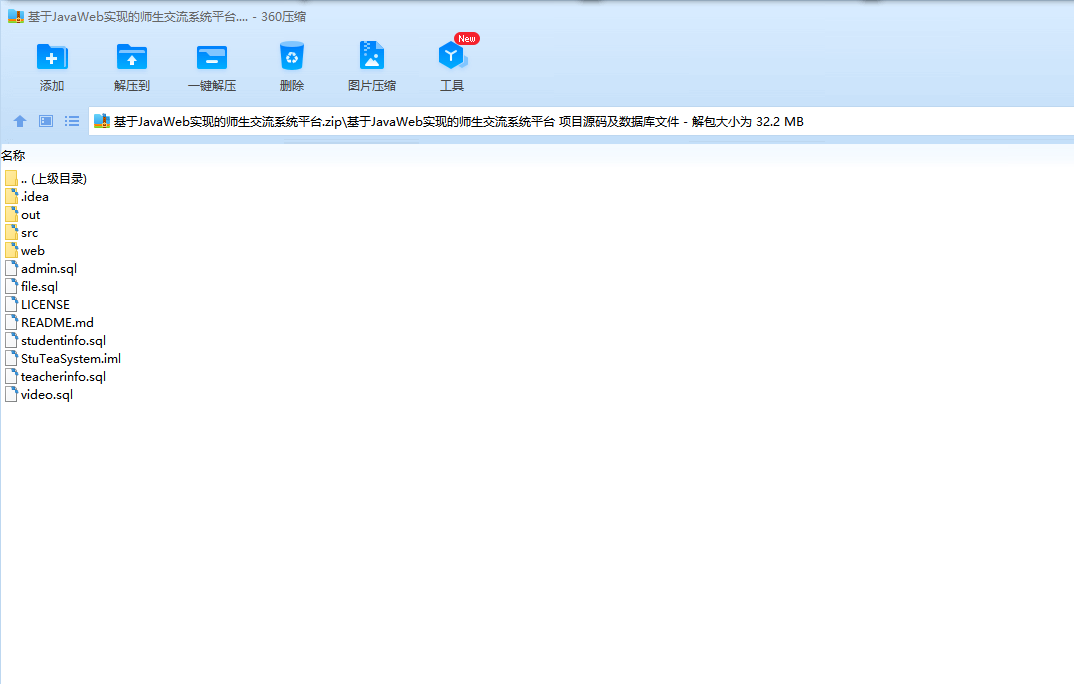Select the LICENSE file

[x=37, y=305]
